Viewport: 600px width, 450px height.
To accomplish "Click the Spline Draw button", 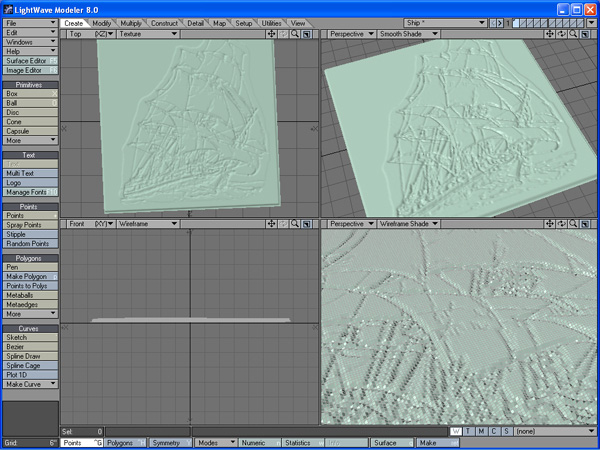I will point(30,356).
